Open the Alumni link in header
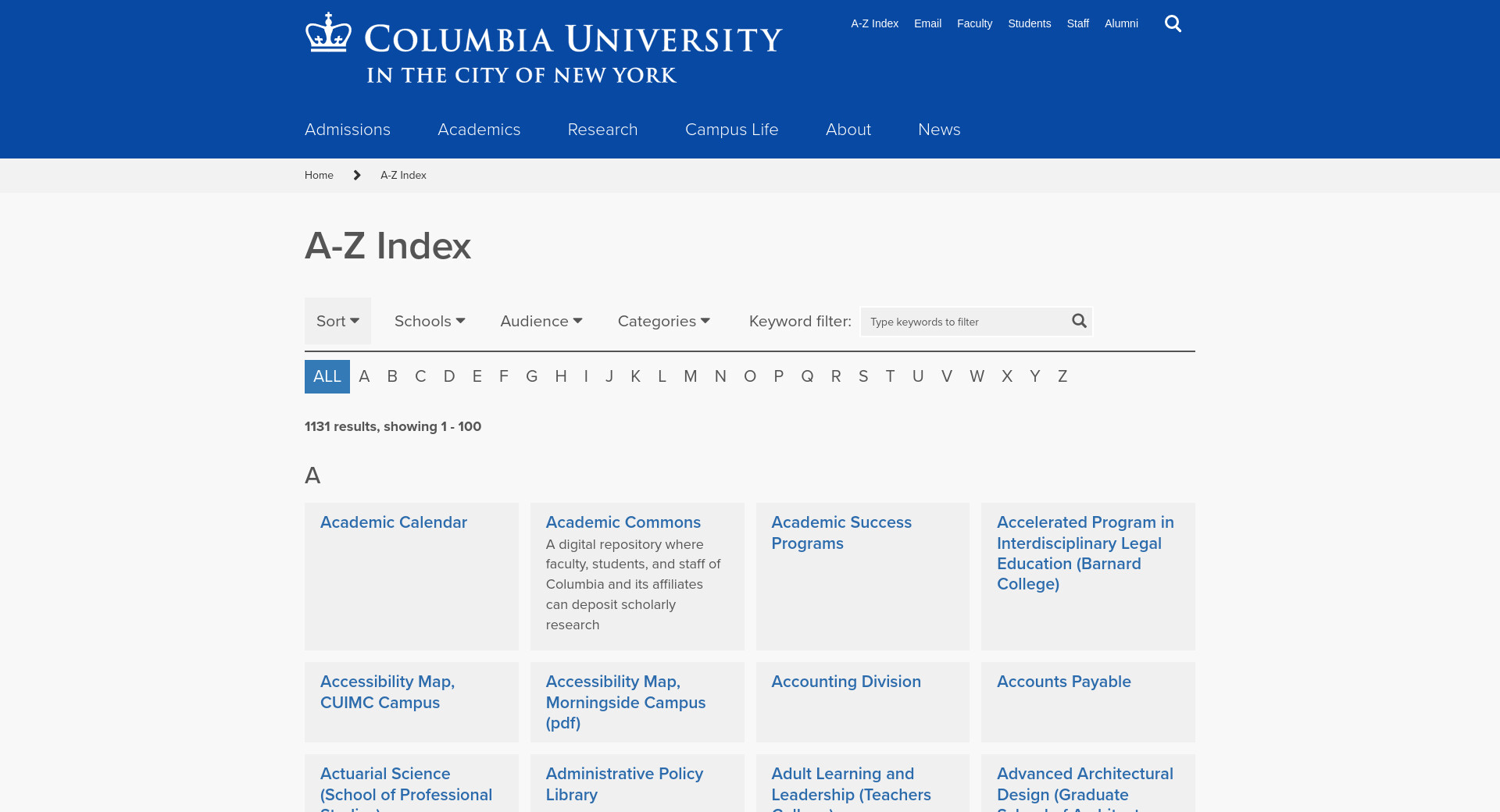This screenshot has height=812, width=1500. coord(1120,23)
